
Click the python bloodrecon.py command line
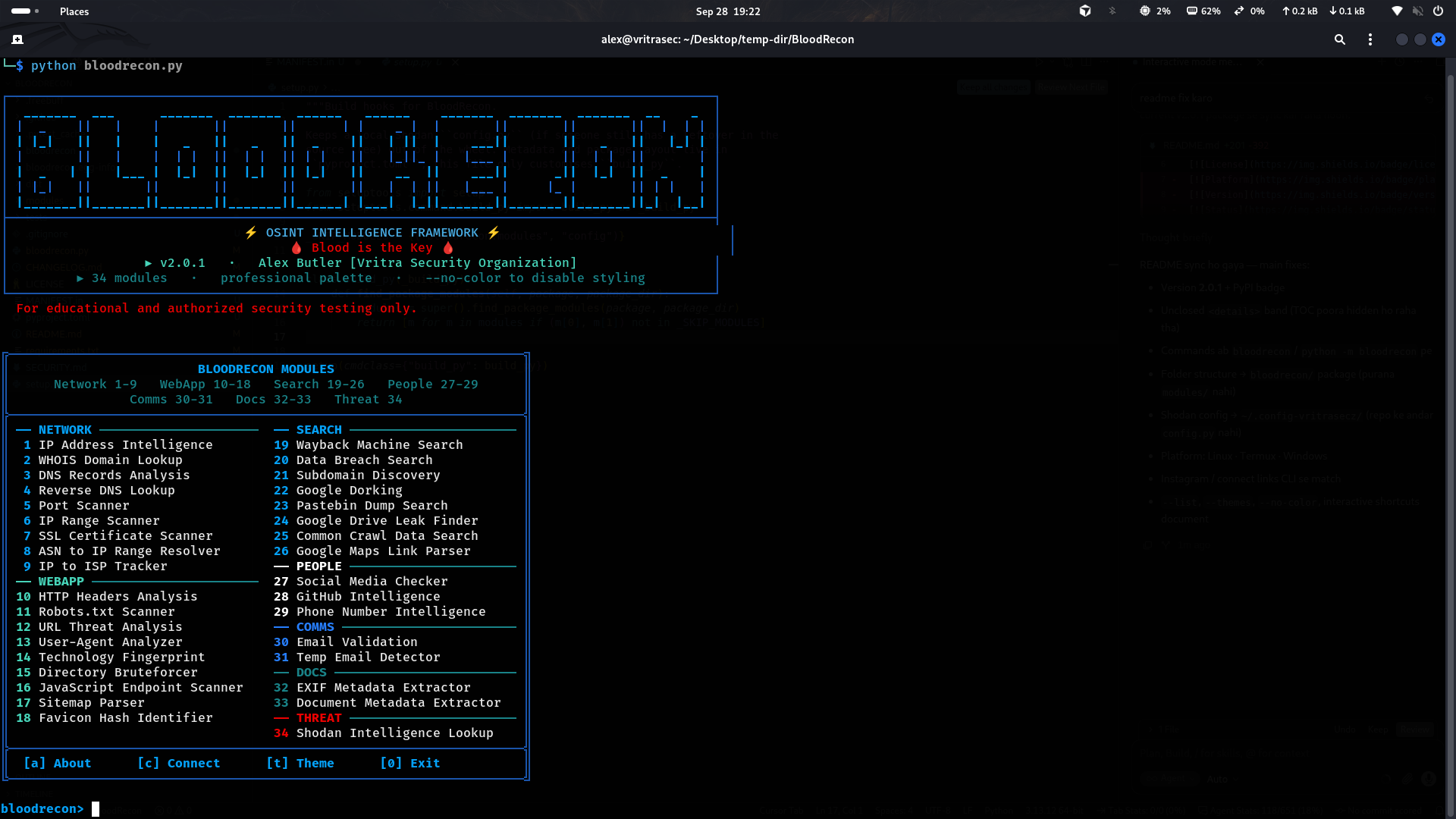[107, 66]
